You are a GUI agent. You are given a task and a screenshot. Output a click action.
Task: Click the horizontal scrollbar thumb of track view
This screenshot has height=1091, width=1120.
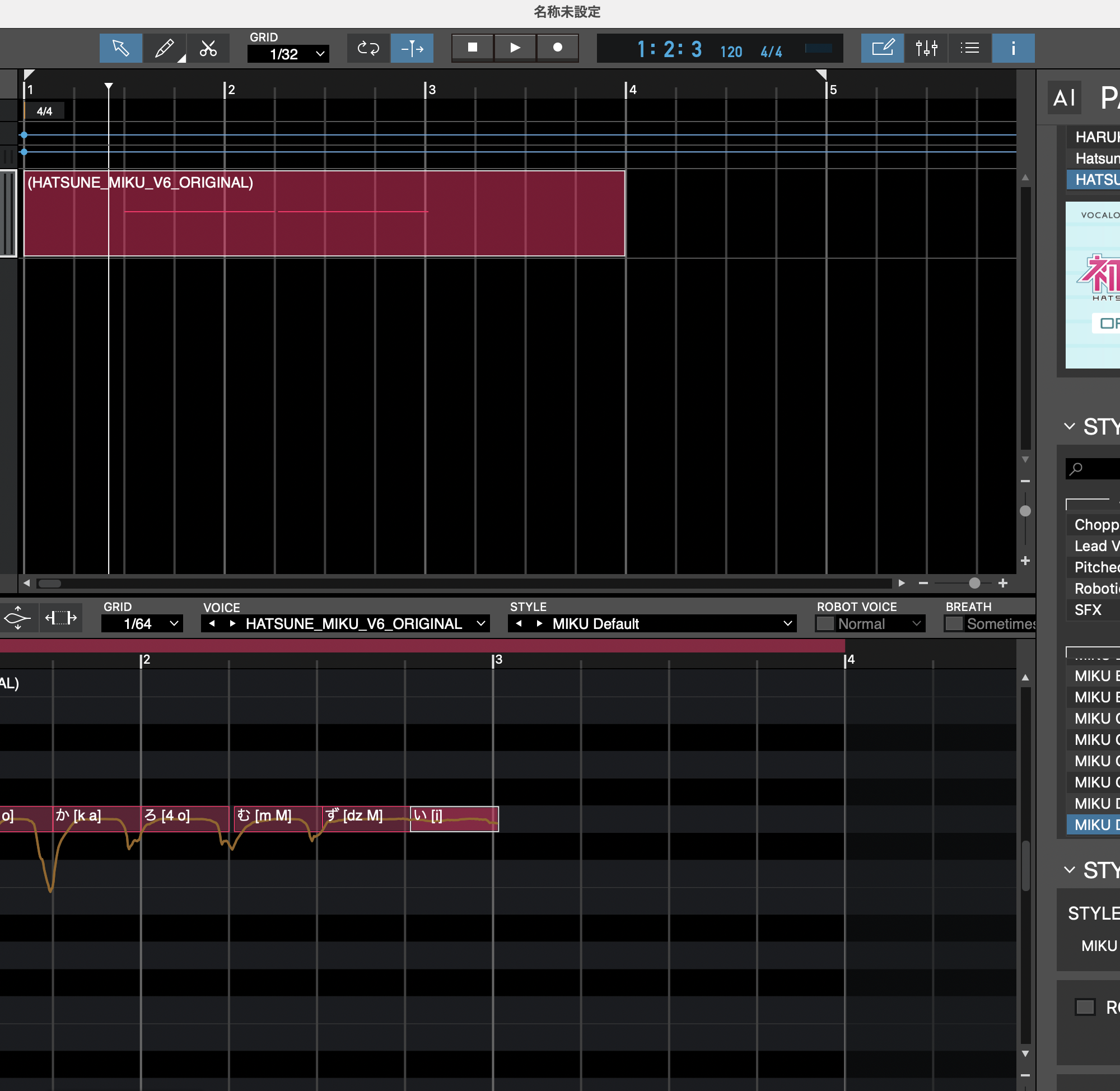[x=50, y=584]
